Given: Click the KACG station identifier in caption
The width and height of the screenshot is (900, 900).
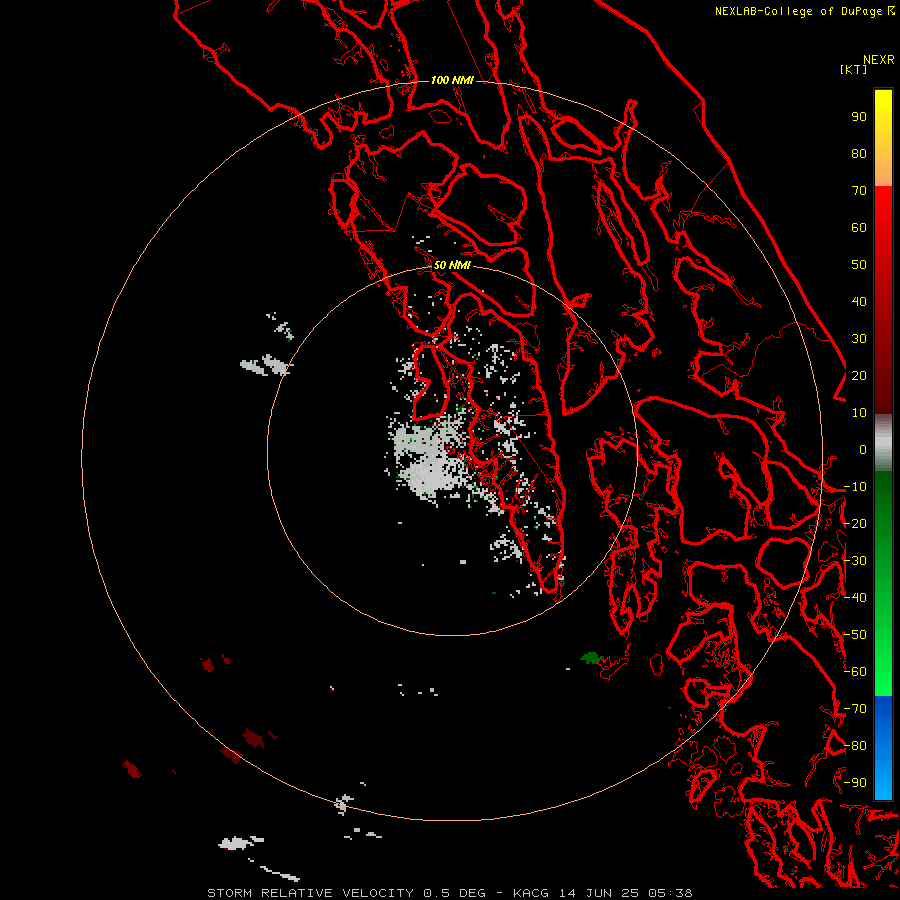Looking at the screenshot, I should (x=533, y=893).
